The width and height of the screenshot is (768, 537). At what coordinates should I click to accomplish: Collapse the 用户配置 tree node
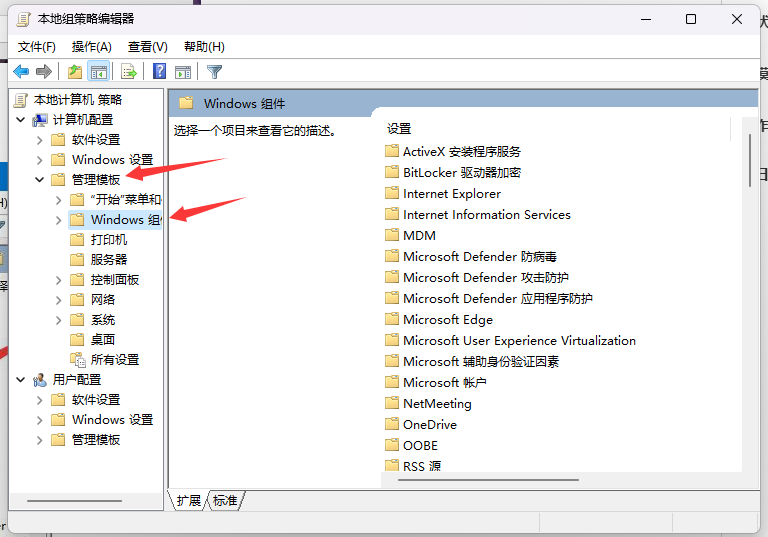(21, 380)
